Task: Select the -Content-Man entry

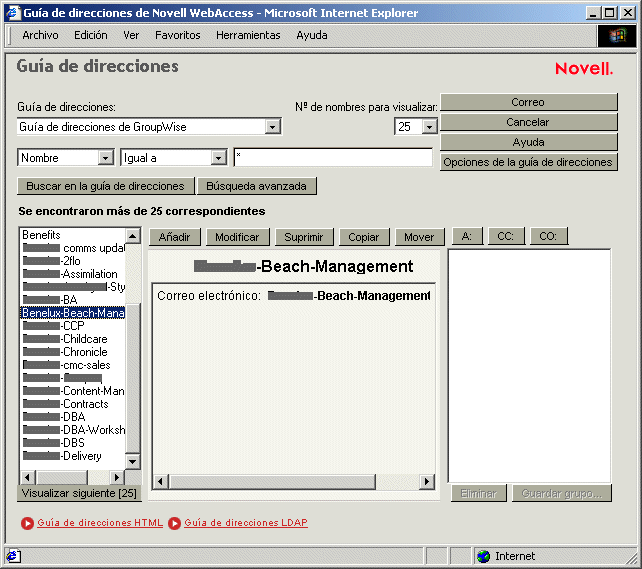Action: pos(72,391)
